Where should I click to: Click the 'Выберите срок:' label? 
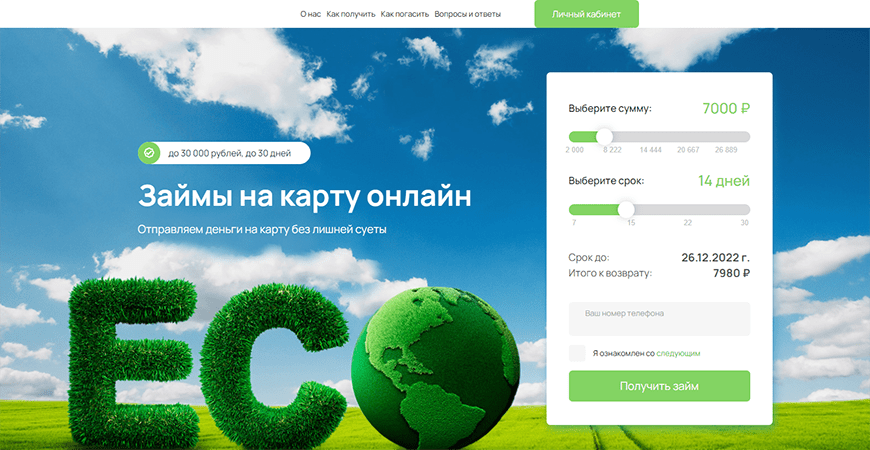[606, 181]
